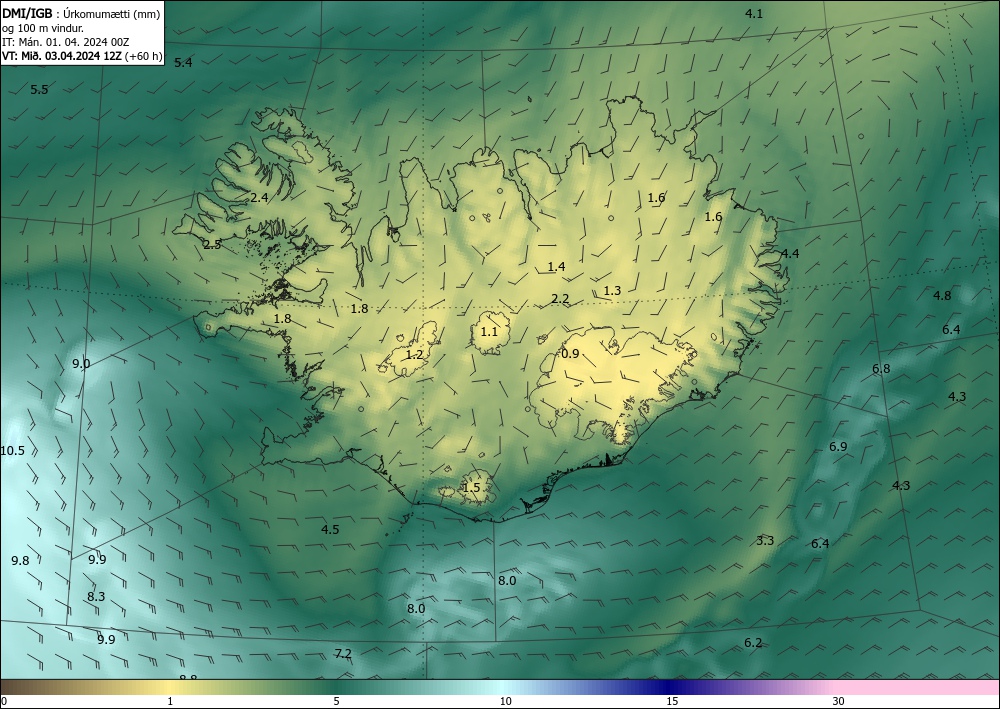This screenshot has width=1000, height=709.
Task: Click the map value '2.2'
Action: point(560,299)
